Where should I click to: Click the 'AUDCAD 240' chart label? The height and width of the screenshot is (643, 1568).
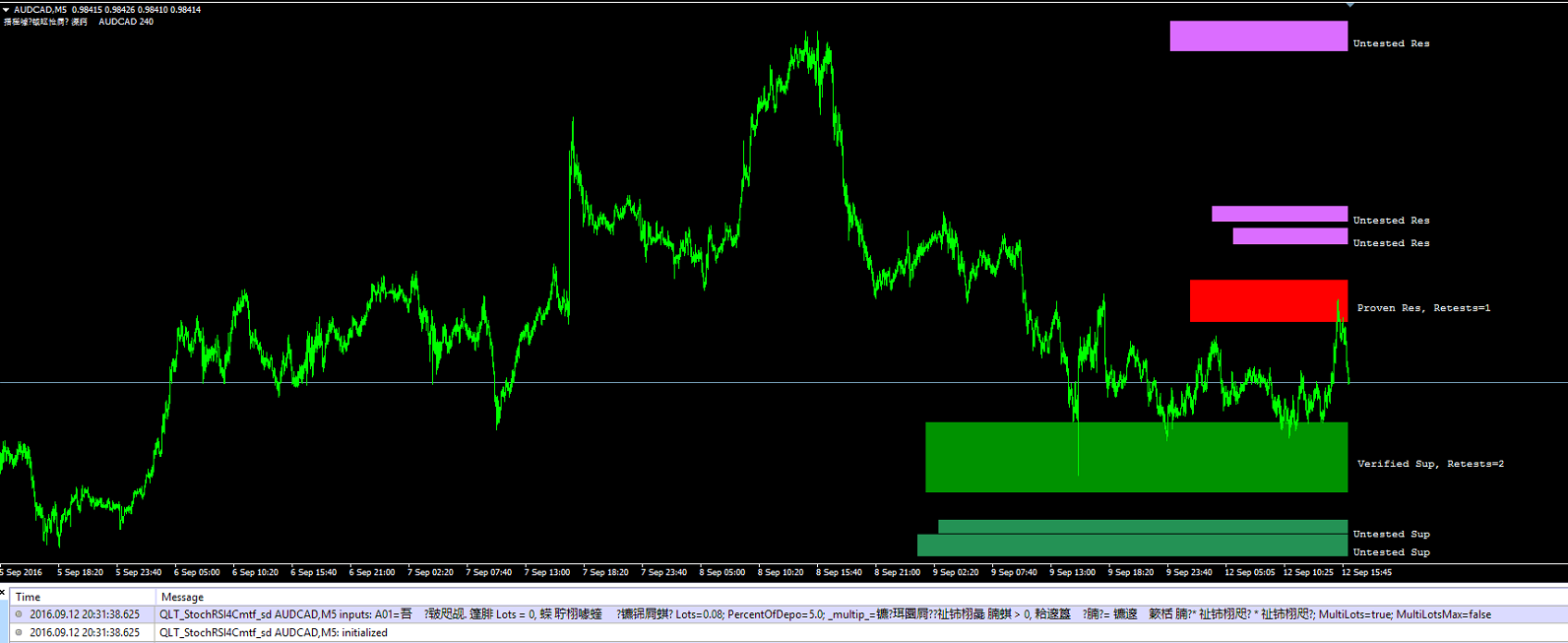click(126, 22)
